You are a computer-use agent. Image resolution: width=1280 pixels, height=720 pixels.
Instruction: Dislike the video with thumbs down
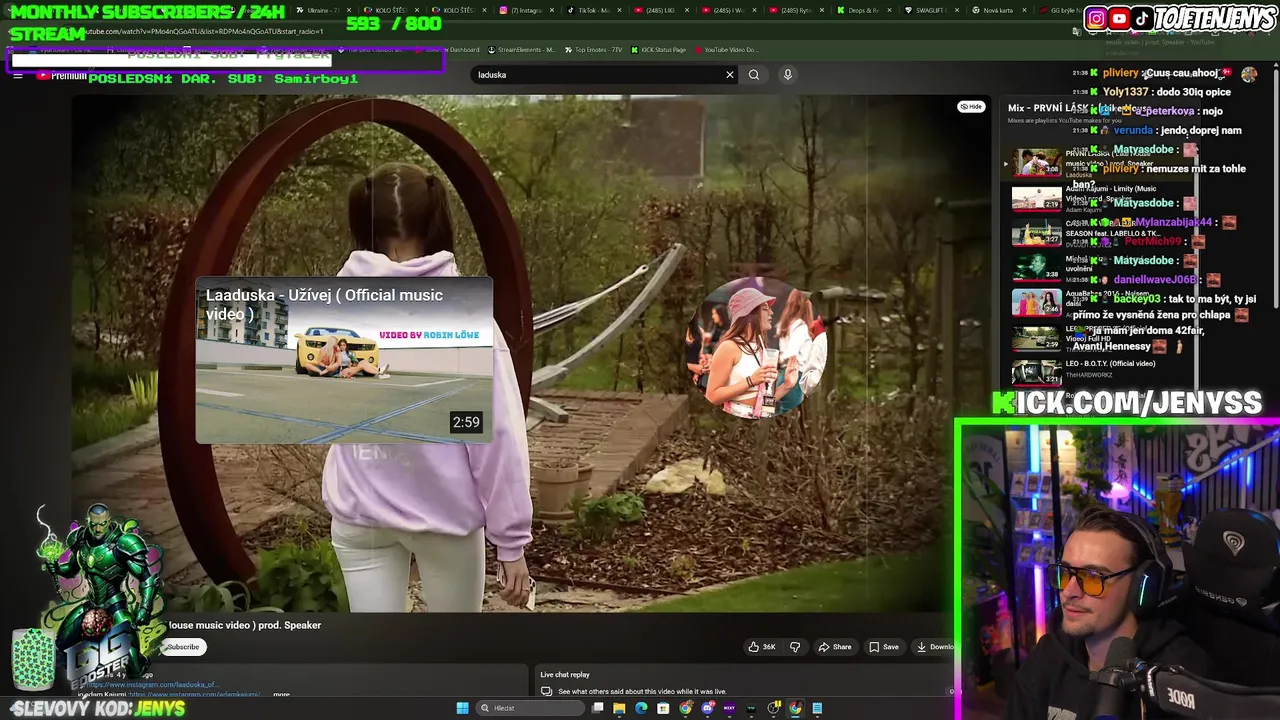click(x=795, y=647)
